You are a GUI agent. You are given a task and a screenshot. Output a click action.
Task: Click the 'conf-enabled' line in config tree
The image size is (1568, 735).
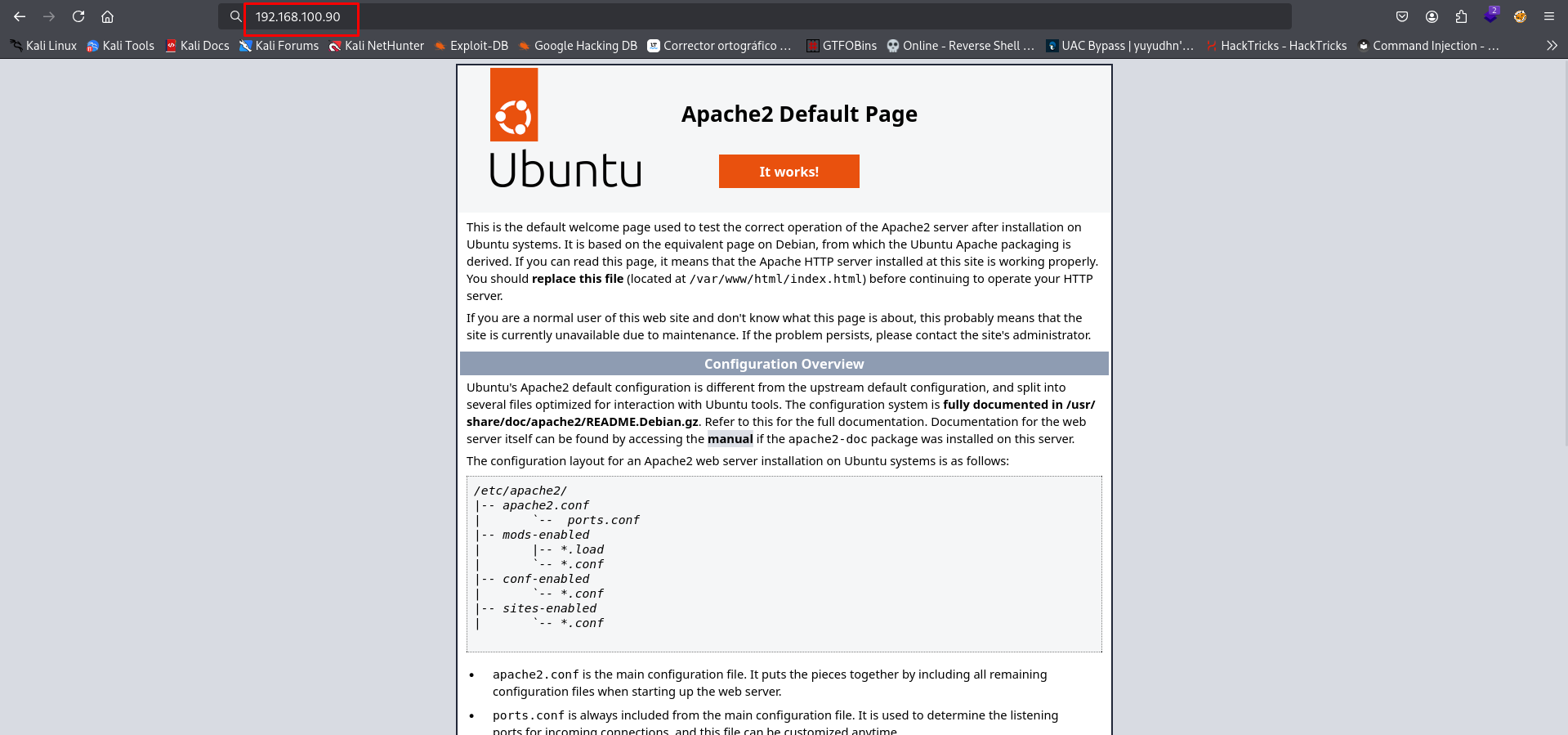pyautogui.click(x=546, y=579)
